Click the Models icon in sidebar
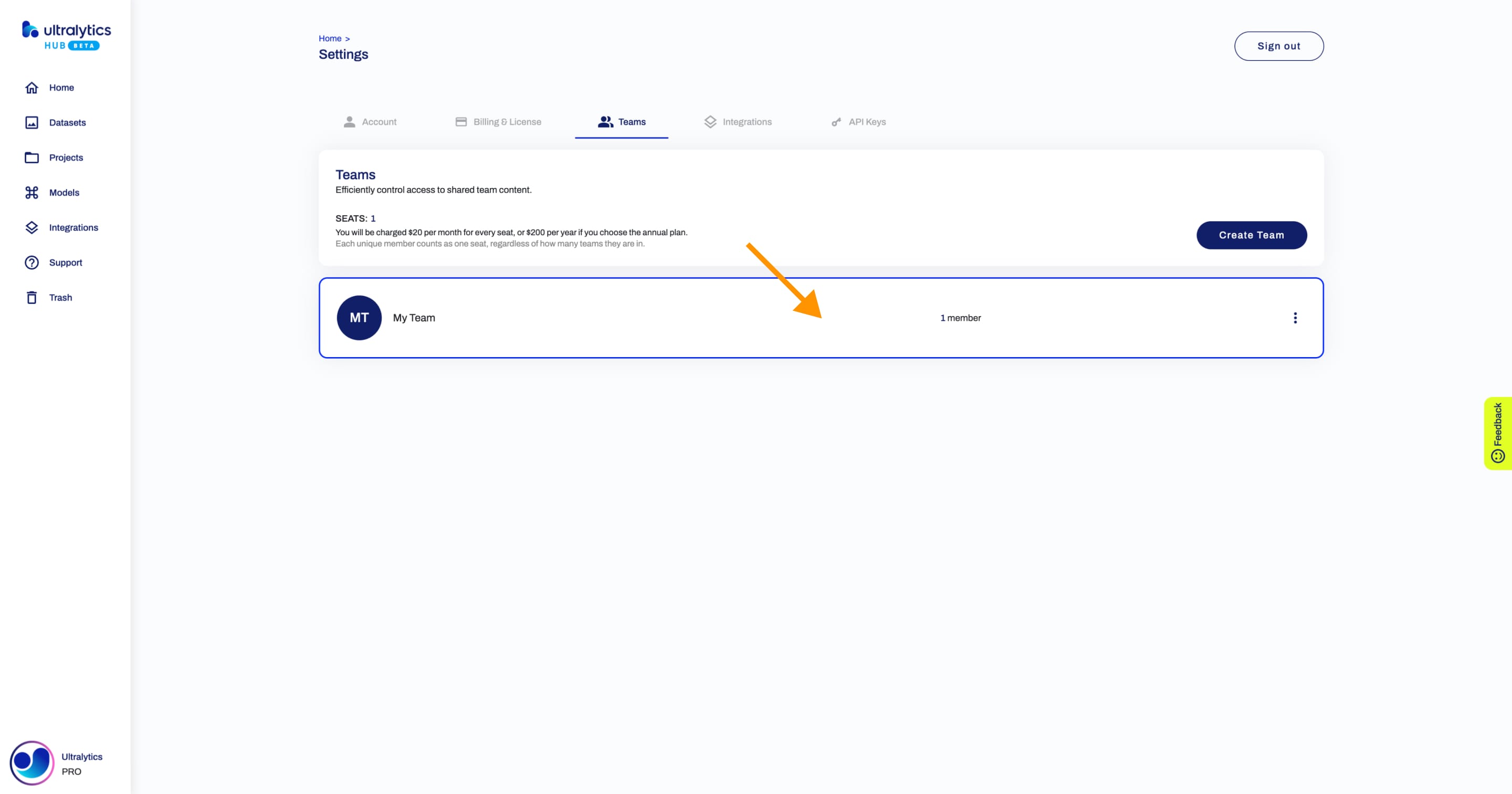 click(x=32, y=192)
